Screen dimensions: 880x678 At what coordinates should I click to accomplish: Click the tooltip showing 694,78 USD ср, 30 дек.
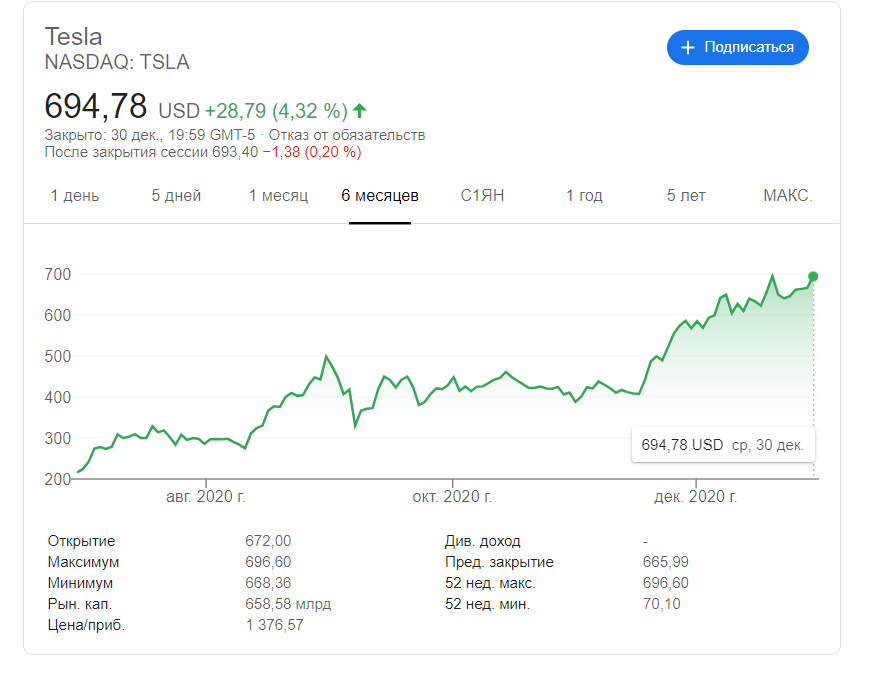pyautogui.click(x=722, y=444)
